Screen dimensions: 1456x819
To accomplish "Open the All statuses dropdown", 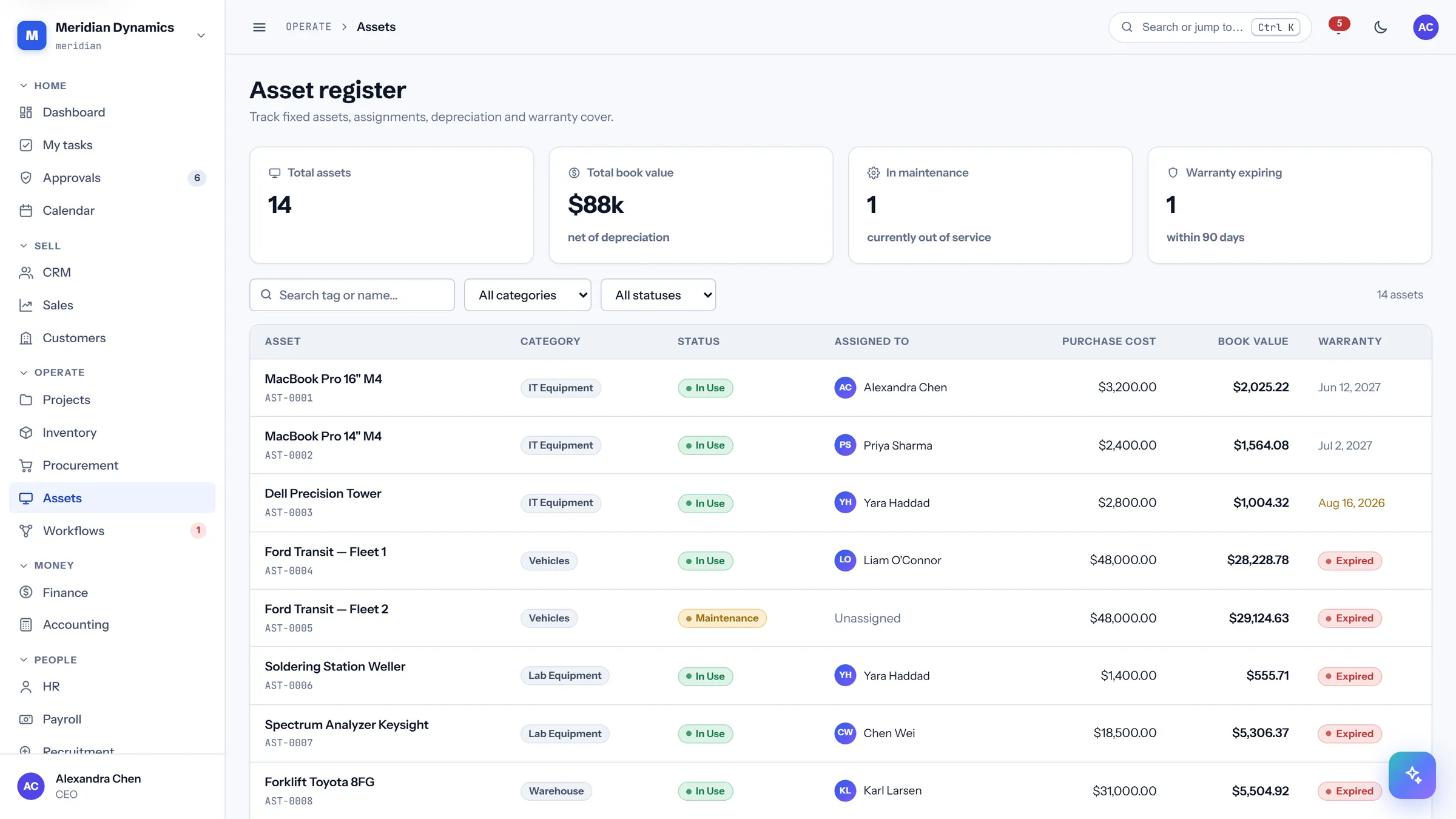I will click(x=658, y=295).
